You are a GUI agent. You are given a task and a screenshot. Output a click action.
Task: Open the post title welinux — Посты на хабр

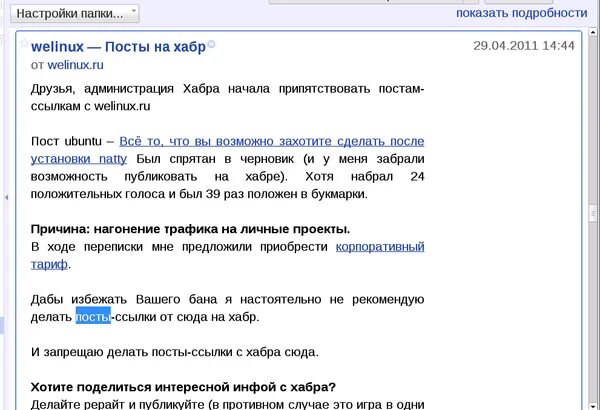pos(118,47)
